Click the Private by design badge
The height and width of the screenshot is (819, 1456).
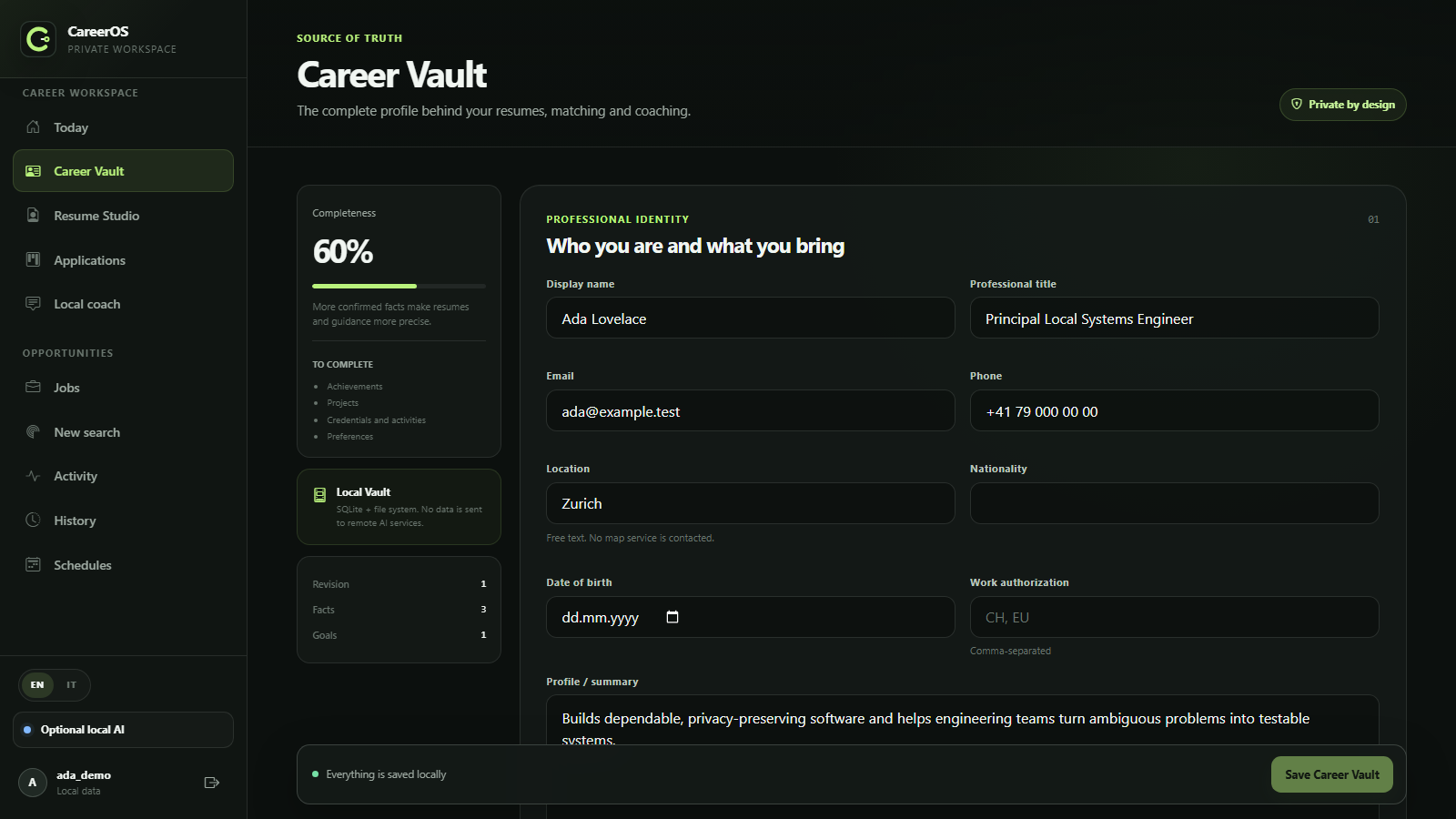[x=1343, y=105]
